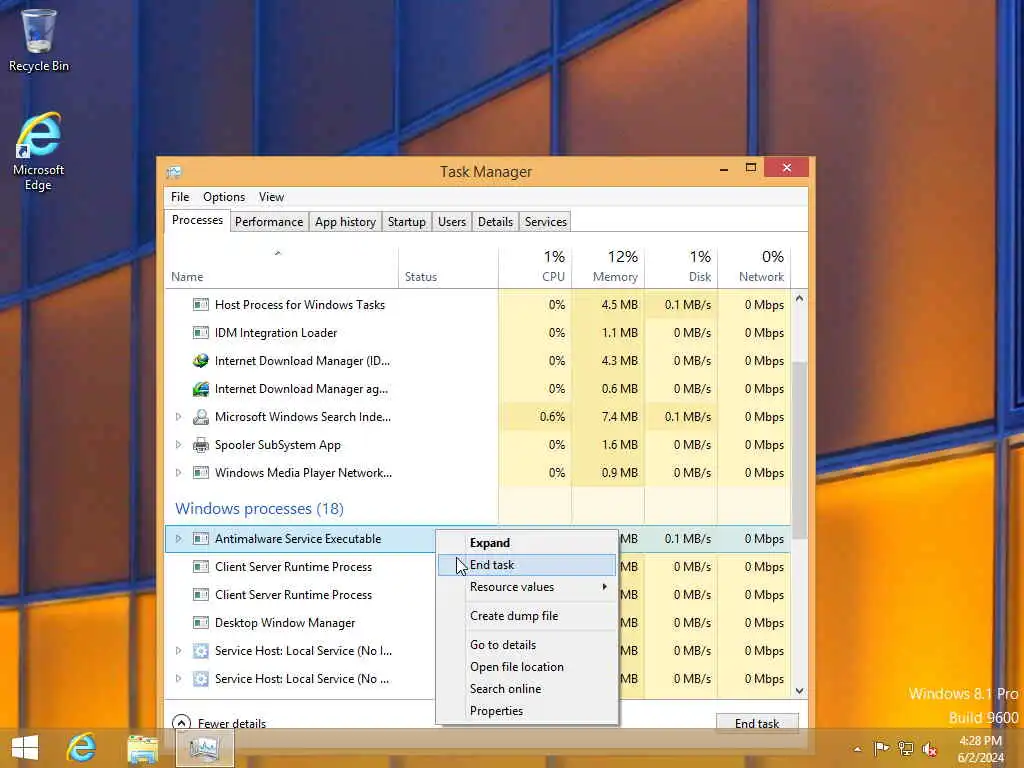The width and height of the screenshot is (1024, 768).
Task: Open the File menu
Action: (180, 197)
